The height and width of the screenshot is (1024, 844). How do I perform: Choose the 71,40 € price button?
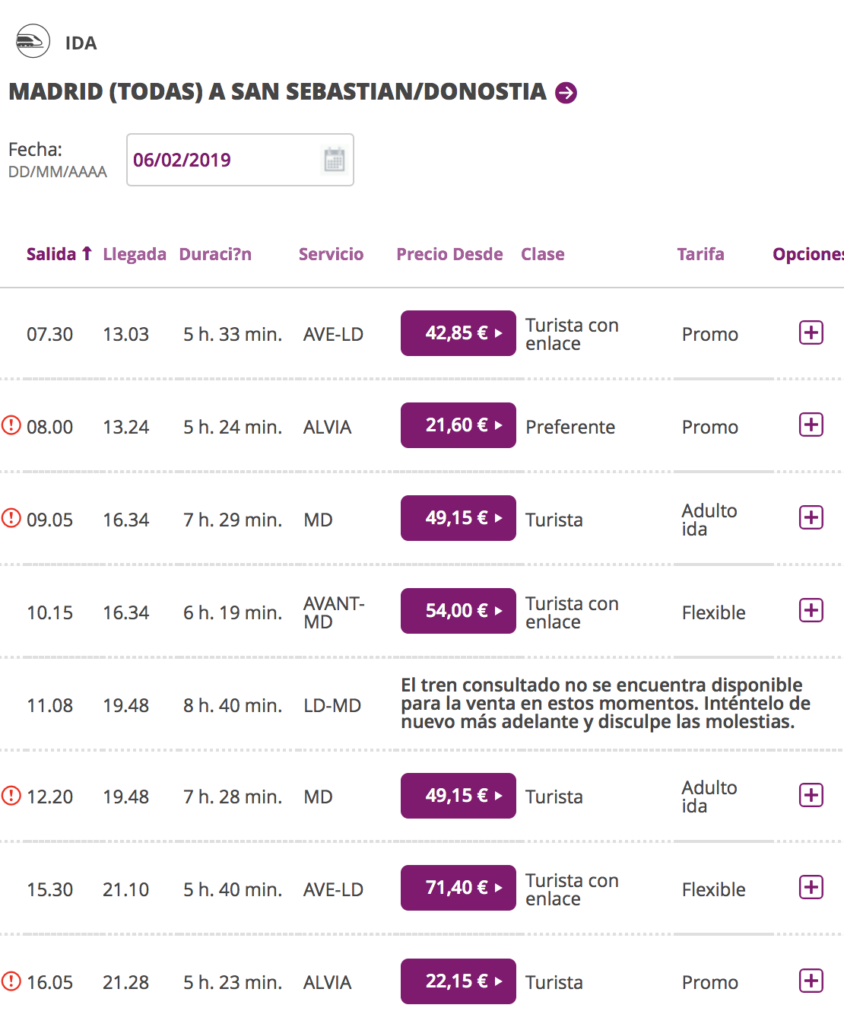click(x=458, y=888)
